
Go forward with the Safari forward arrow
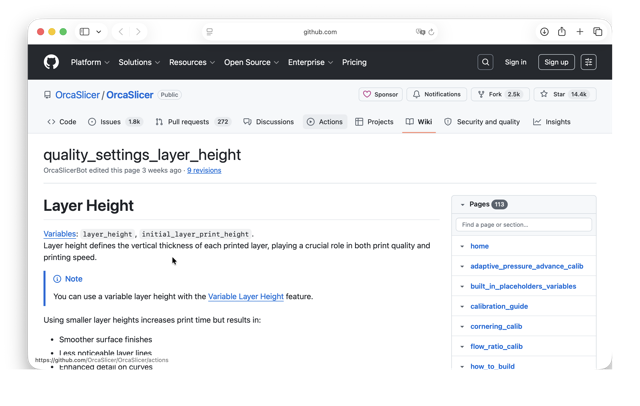coord(138,31)
